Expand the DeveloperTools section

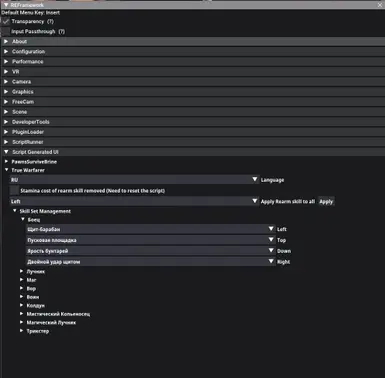tap(193, 122)
